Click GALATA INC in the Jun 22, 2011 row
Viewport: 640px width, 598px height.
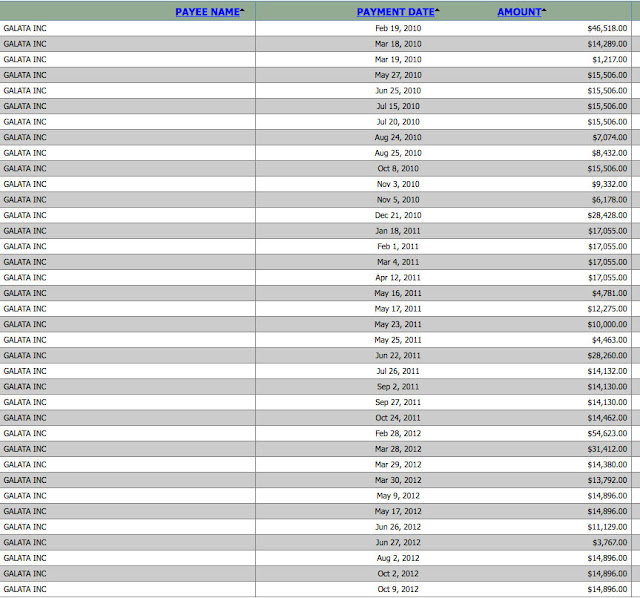point(25,356)
